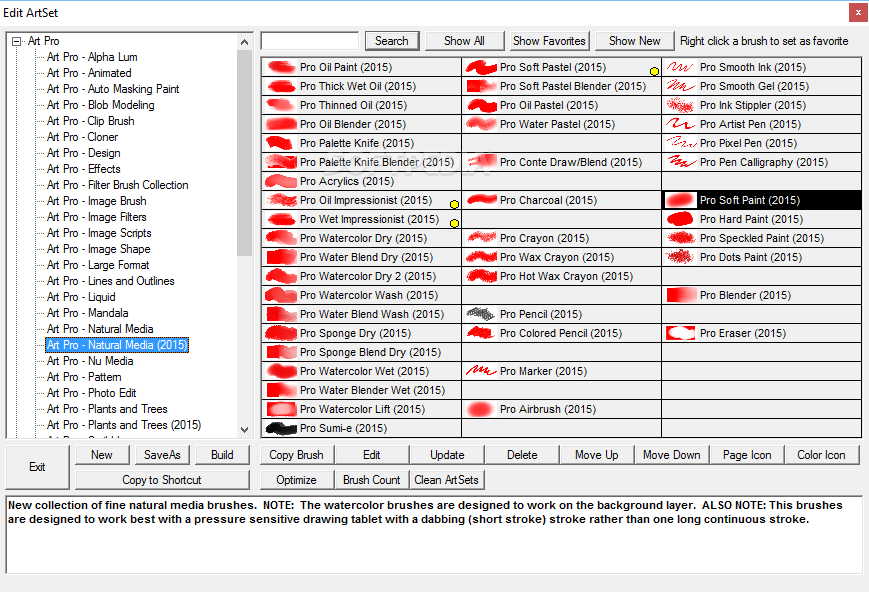Select Art Pro - Photo Edit set

click(91, 393)
